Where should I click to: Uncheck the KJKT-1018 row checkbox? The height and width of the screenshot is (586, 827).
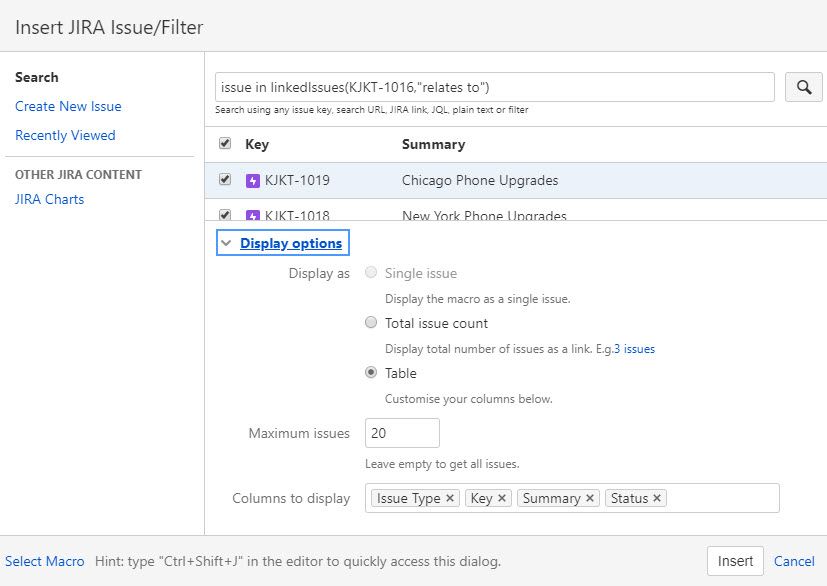(225, 215)
